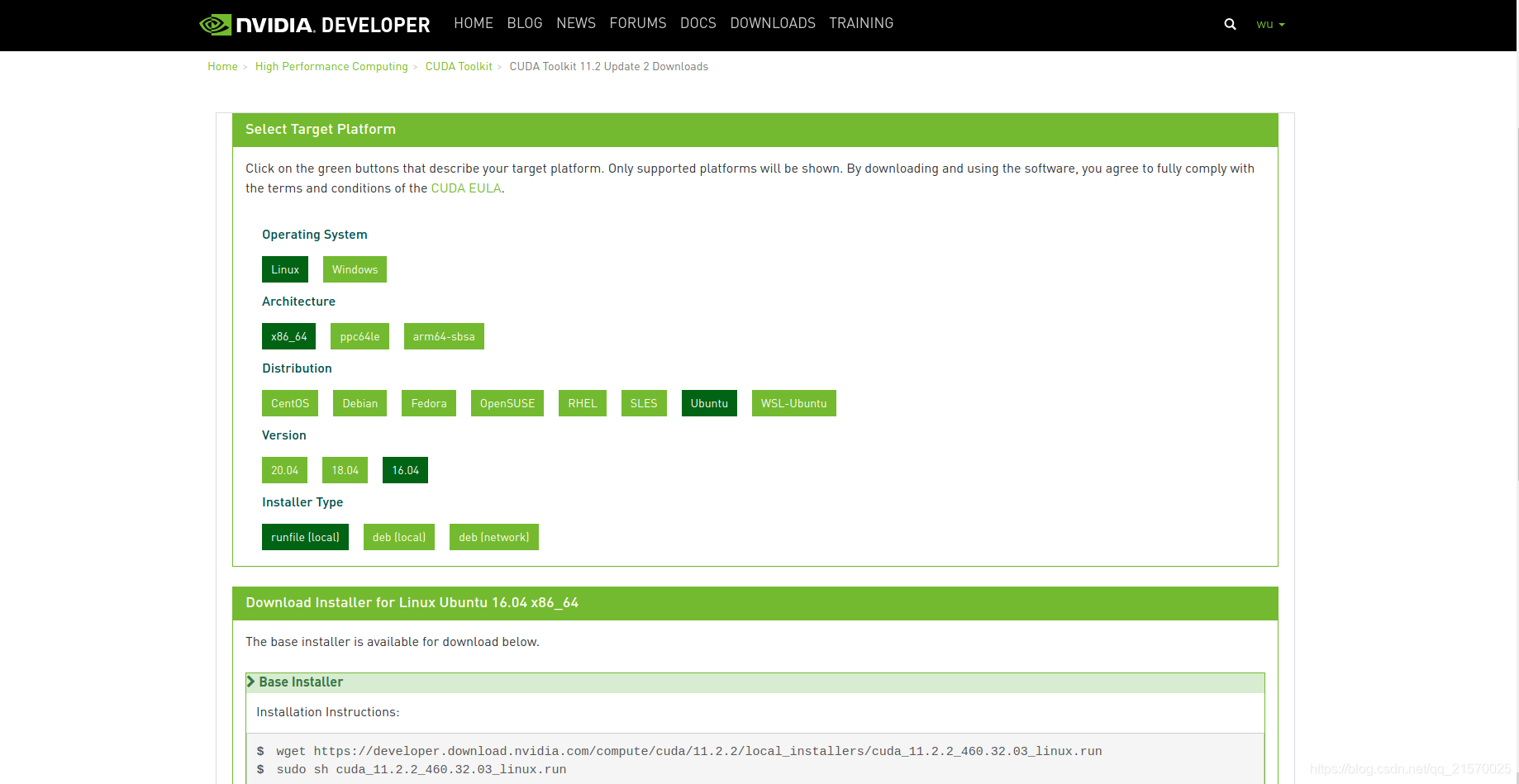
Task: Open the CUDA EULA link
Action: tap(466, 188)
